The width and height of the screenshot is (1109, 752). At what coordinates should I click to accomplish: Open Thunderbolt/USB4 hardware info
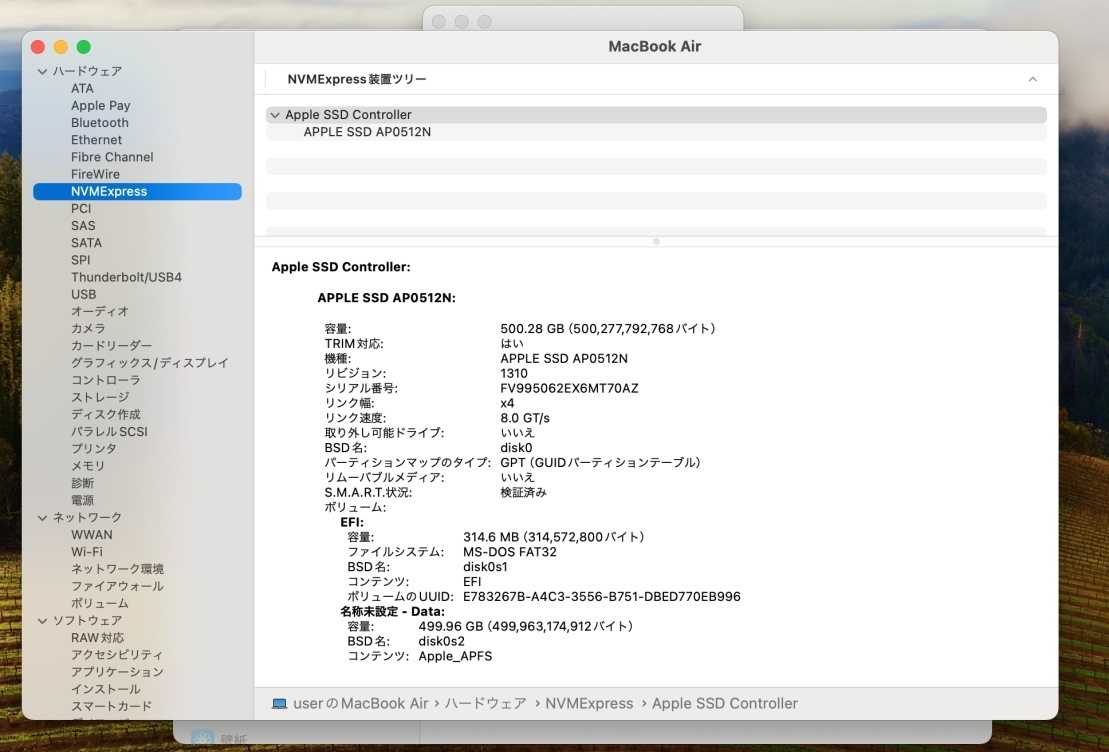[x=126, y=277]
